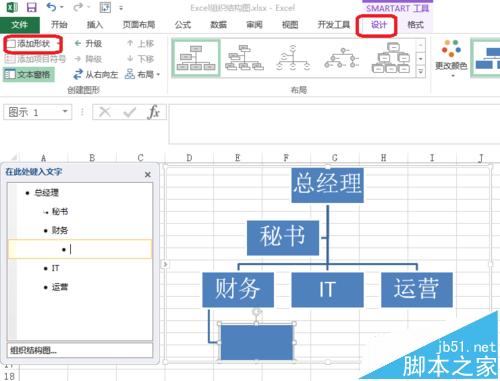Select the 秘书 shape in the chart
500x381 pixels.
point(283,238)
